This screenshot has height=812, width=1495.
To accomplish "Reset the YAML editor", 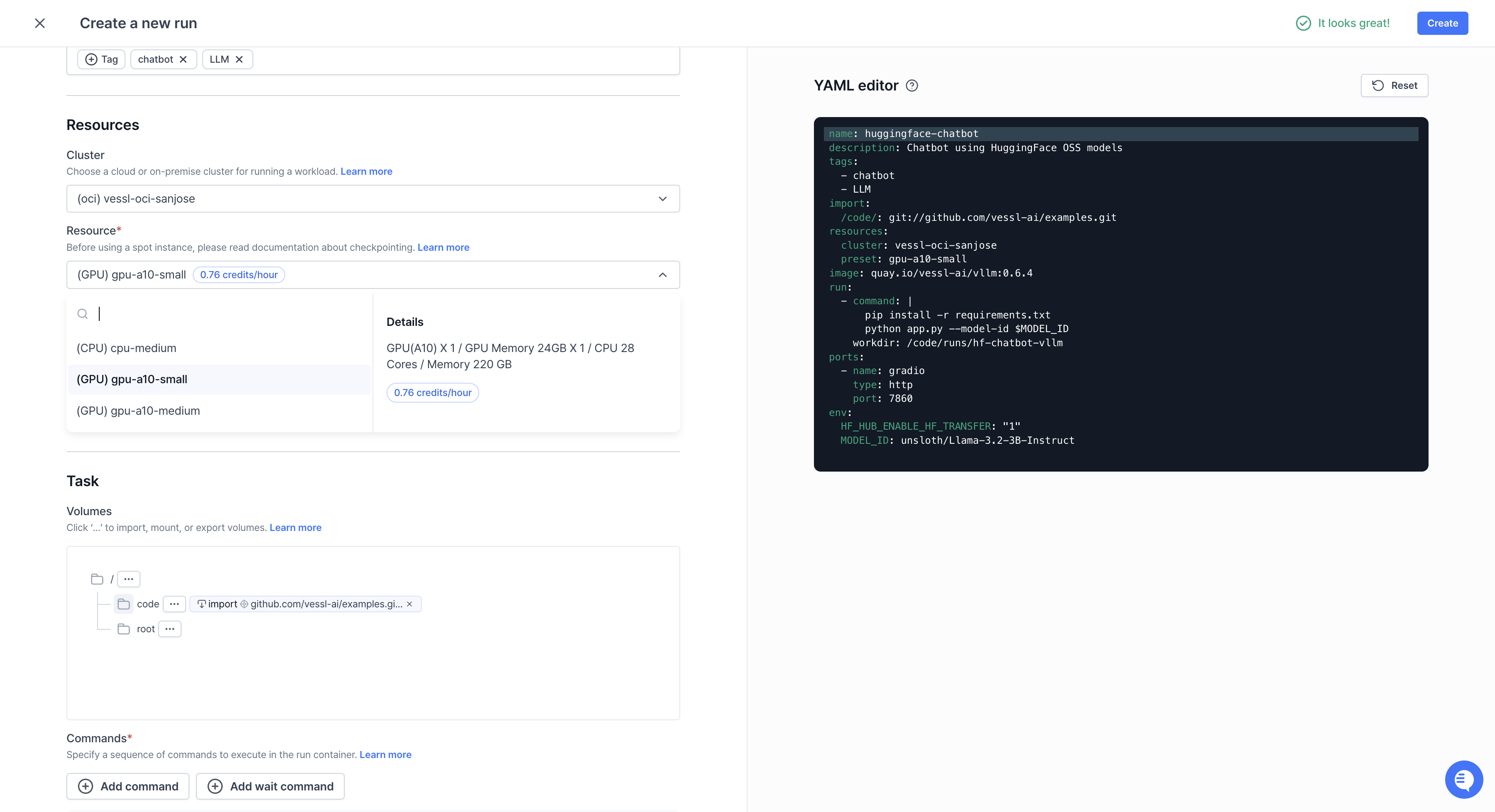I will 1394,86.
